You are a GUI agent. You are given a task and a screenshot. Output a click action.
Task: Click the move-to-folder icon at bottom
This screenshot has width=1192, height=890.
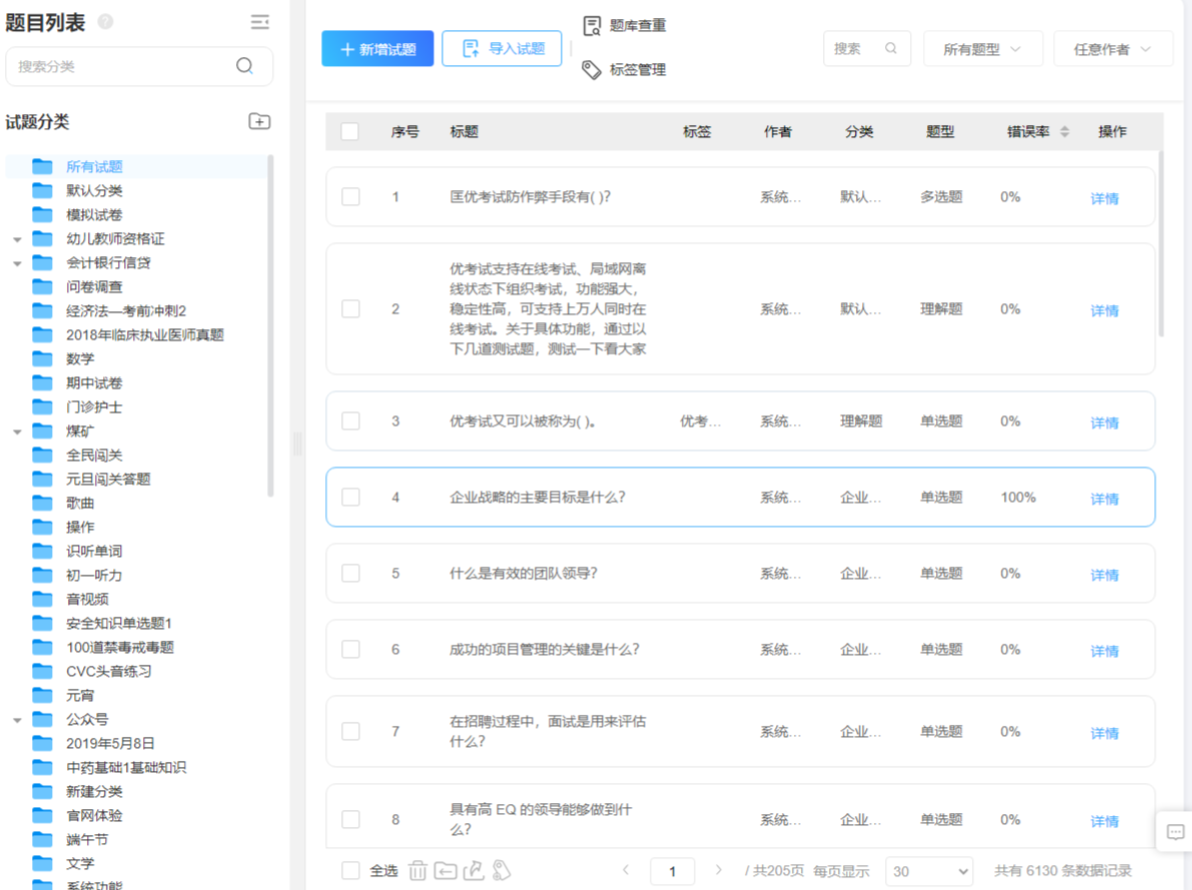click(x=446, y=870)
